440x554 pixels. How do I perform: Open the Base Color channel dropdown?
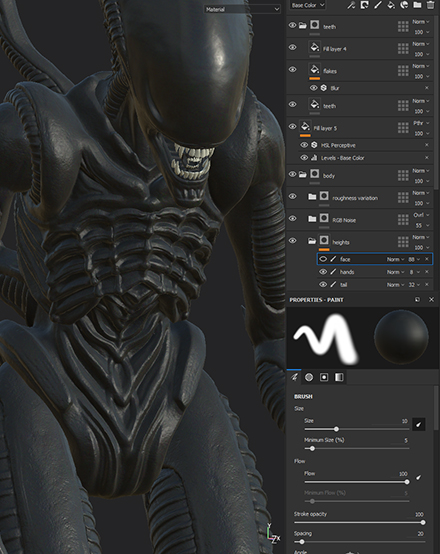coord(307,5)
